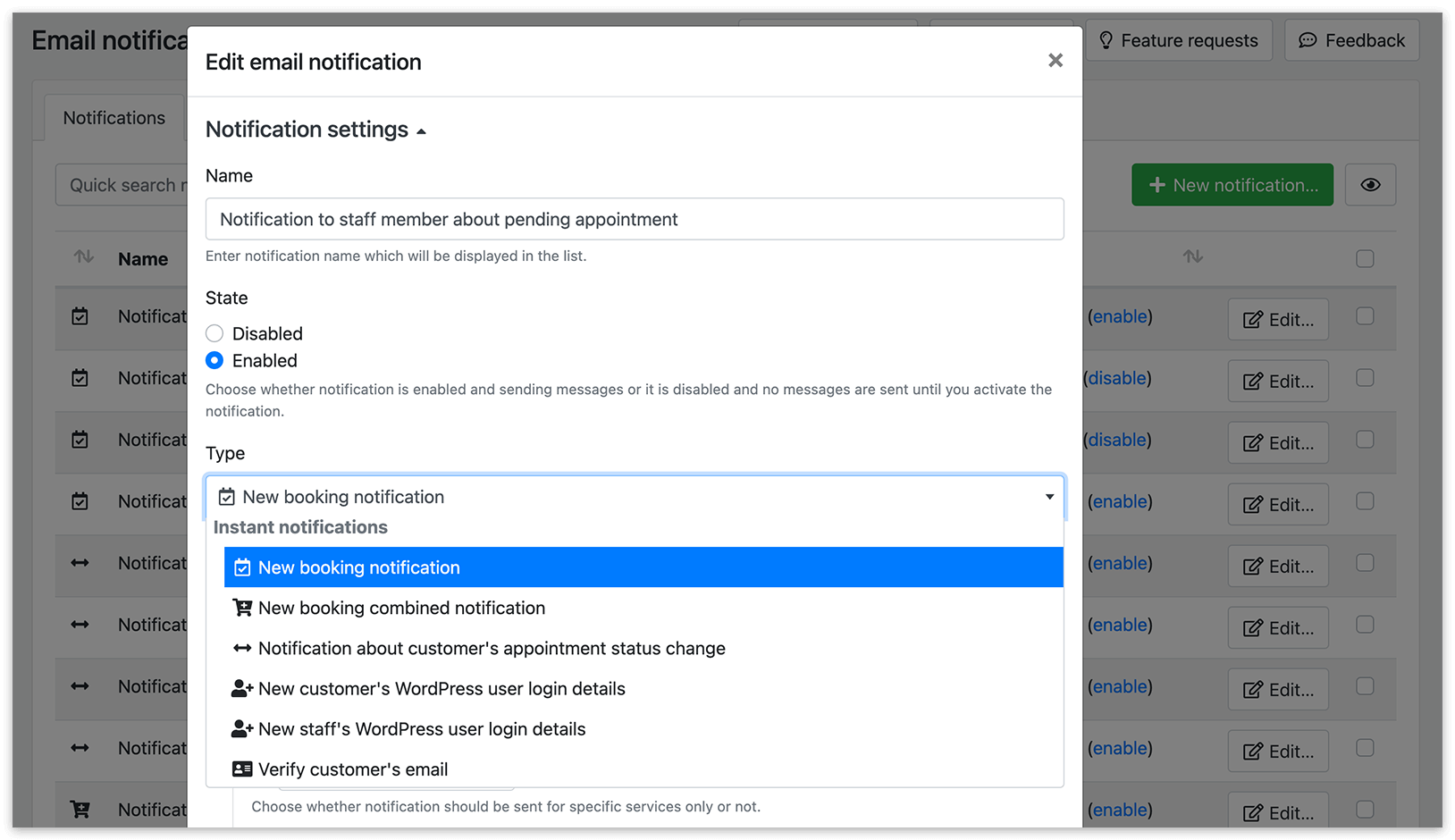Image resolution: width=1455 pixels, height=840 pixels.
Task: Click calendar-check icon in third table row
Action: pyautogui.click(x=80, y=440)
